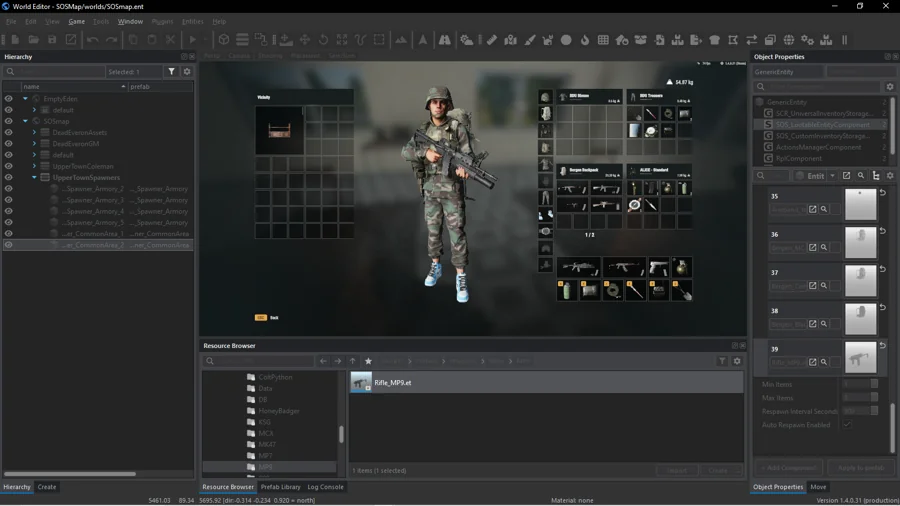Click the Hierarchy horizontal scrollbar
The width and height of the screenshot is (900, 506).
(69, 474)
